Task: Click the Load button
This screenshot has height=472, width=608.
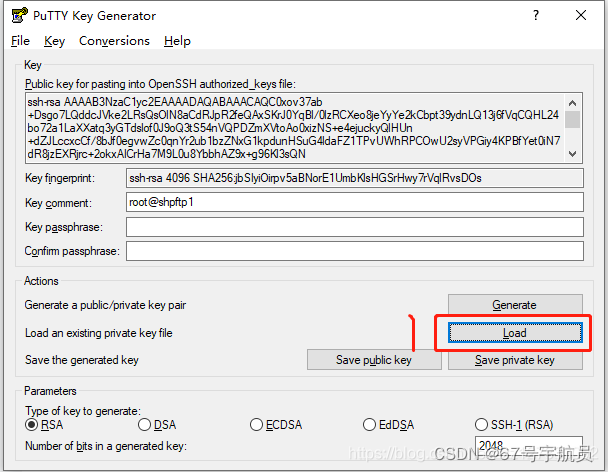Action: [x=515, y=333]
